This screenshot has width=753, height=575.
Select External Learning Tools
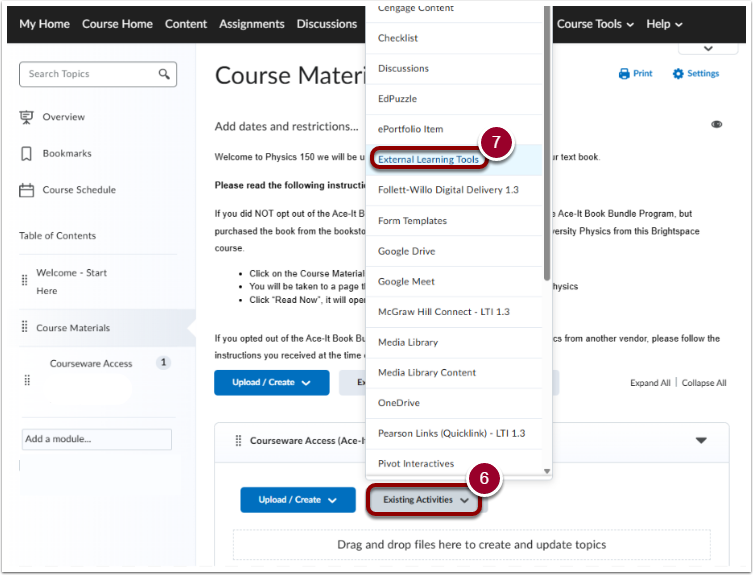point(454,159)
